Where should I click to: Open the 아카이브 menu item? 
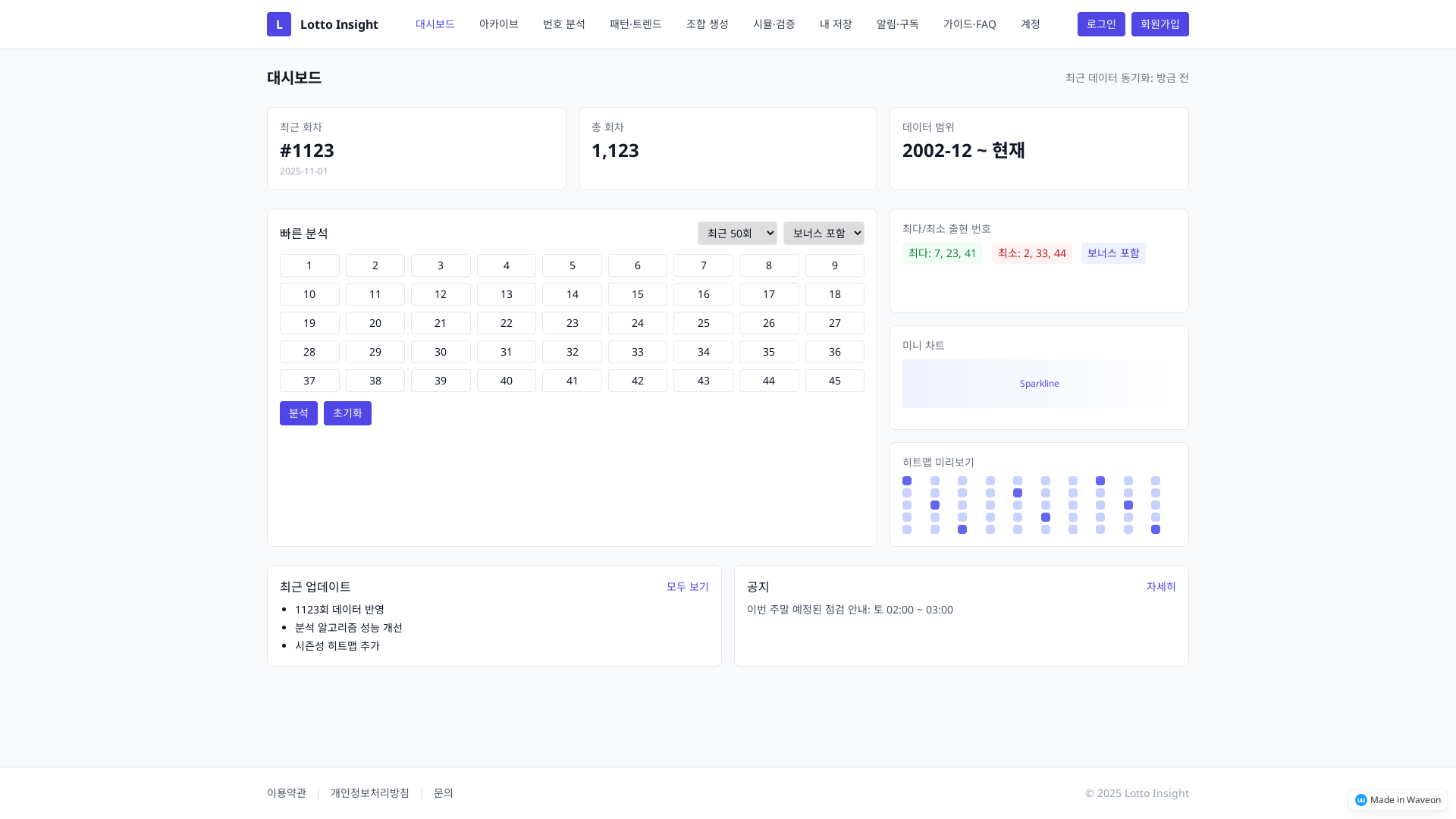tap(498, 24)
